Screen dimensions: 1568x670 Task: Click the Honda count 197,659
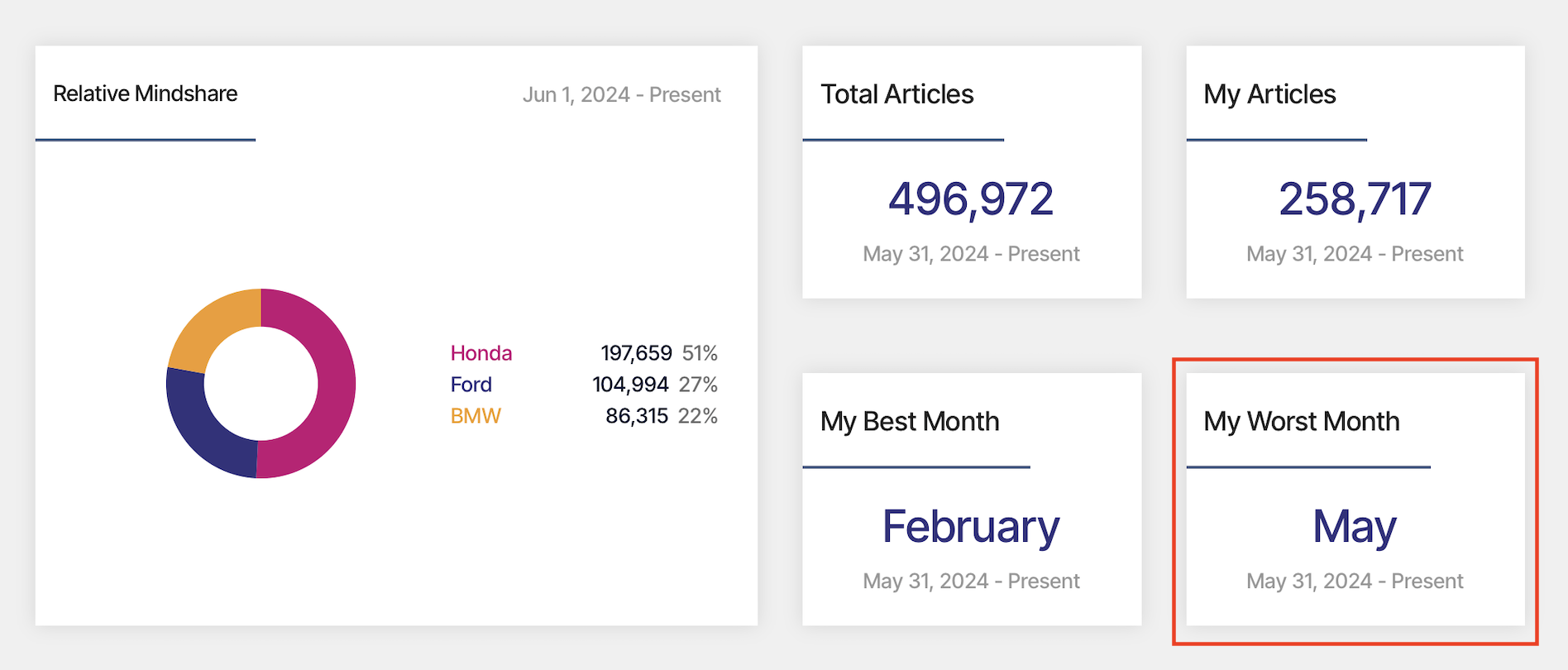[x=636, y=353]
